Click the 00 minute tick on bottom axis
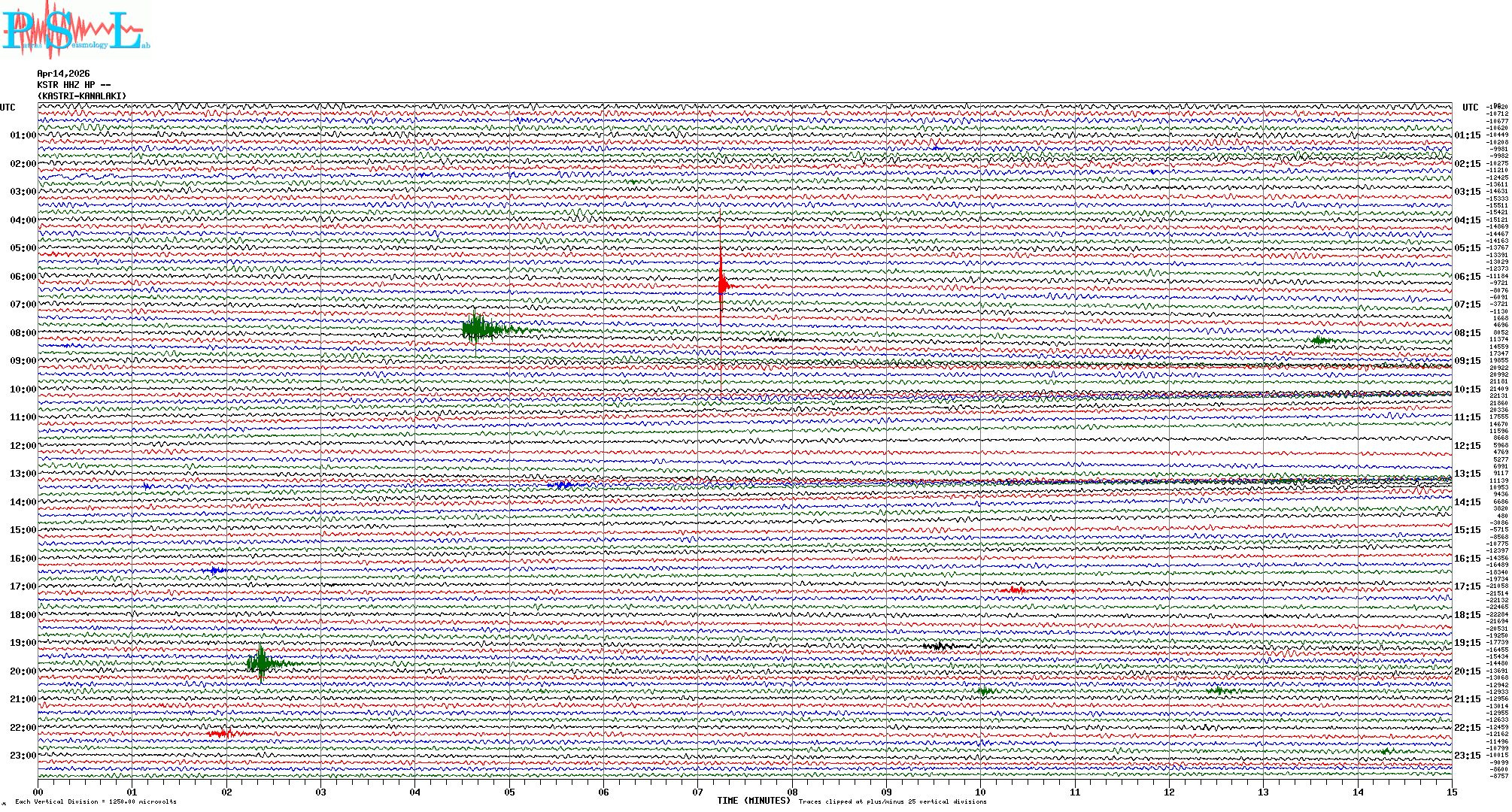Screen dimensions: 1512x812 coord(38,792)
